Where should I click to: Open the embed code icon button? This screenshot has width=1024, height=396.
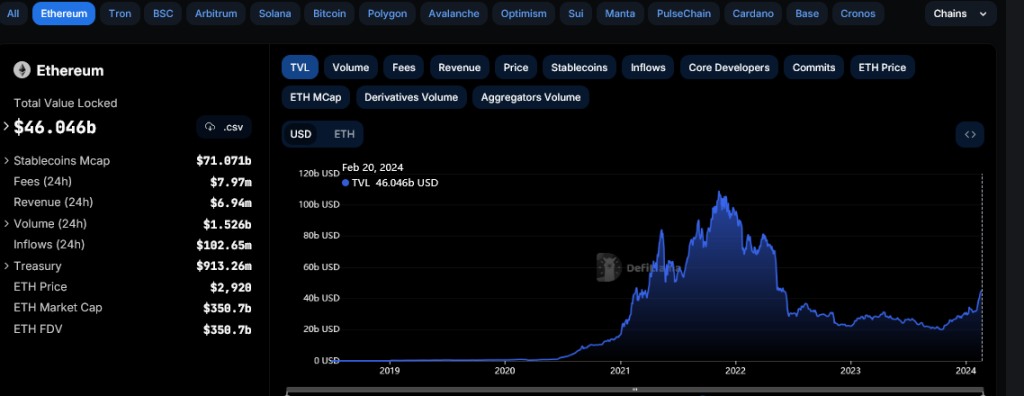[970, 134]
